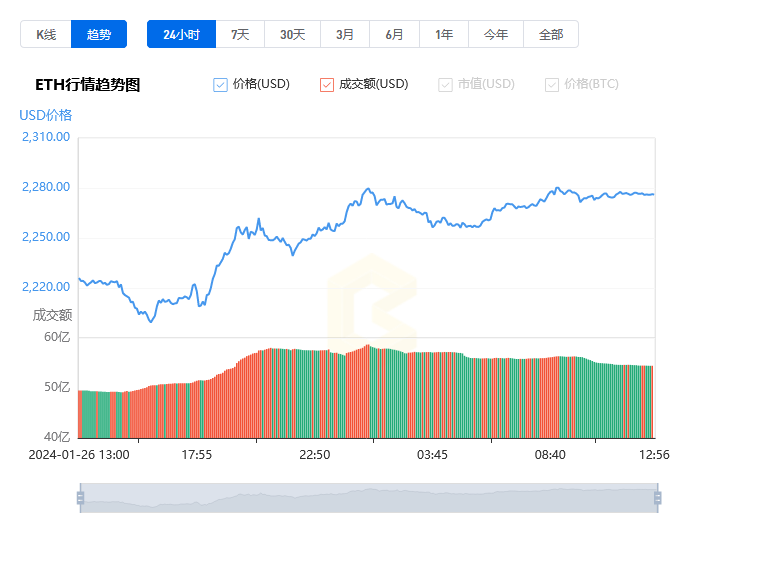Select the 1年 time range
The height and width of the screenshot is (563, 780).
[444, 34]
